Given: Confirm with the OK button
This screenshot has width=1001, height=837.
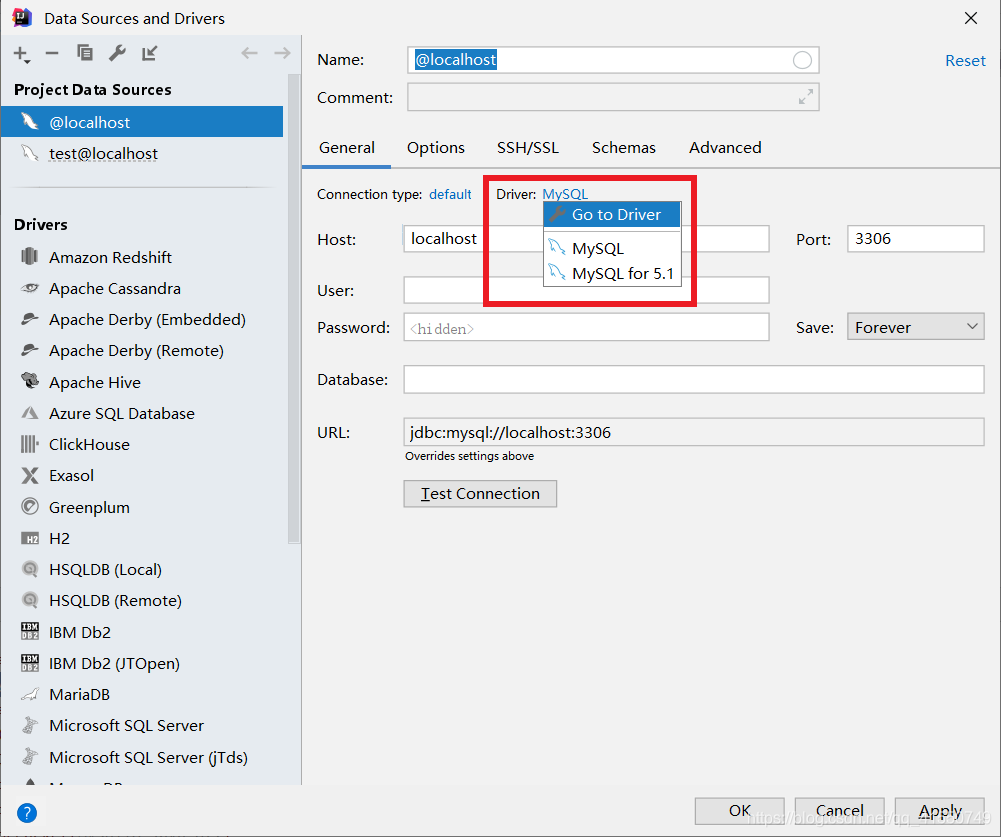Looking at the screenshot, I should 739,811.
